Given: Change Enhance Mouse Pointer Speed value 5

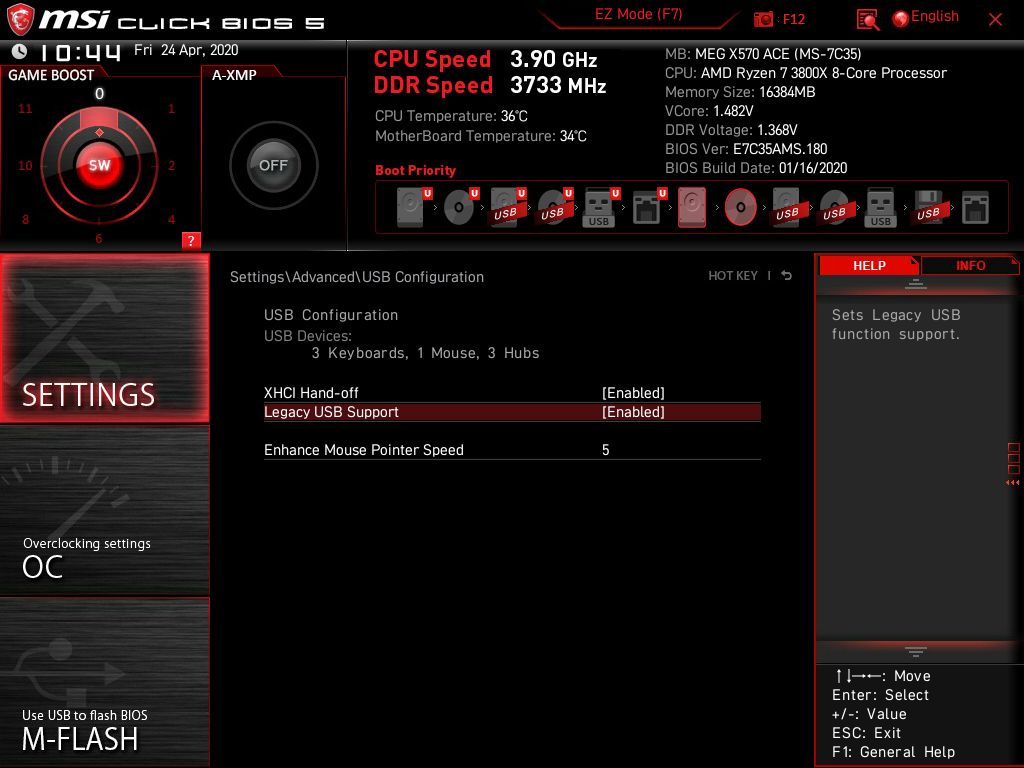Looking at the screenshot, I should (x=605, y=450).
